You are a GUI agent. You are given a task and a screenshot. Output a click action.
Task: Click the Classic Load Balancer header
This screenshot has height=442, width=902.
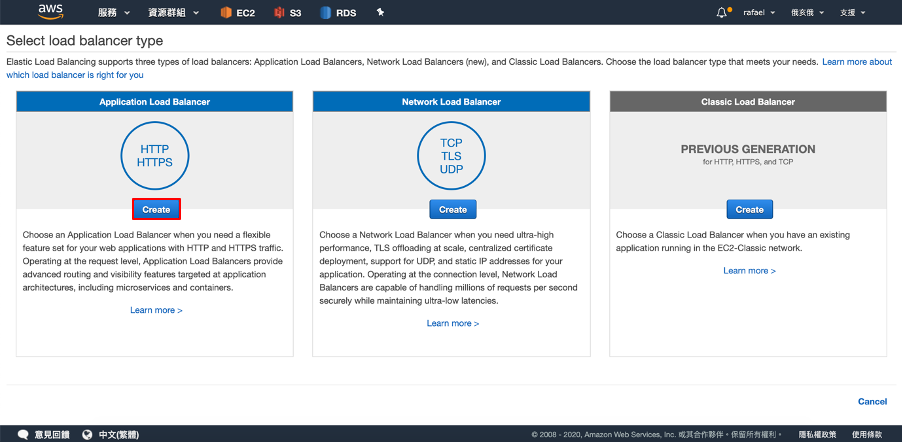(x=748, y=102)
